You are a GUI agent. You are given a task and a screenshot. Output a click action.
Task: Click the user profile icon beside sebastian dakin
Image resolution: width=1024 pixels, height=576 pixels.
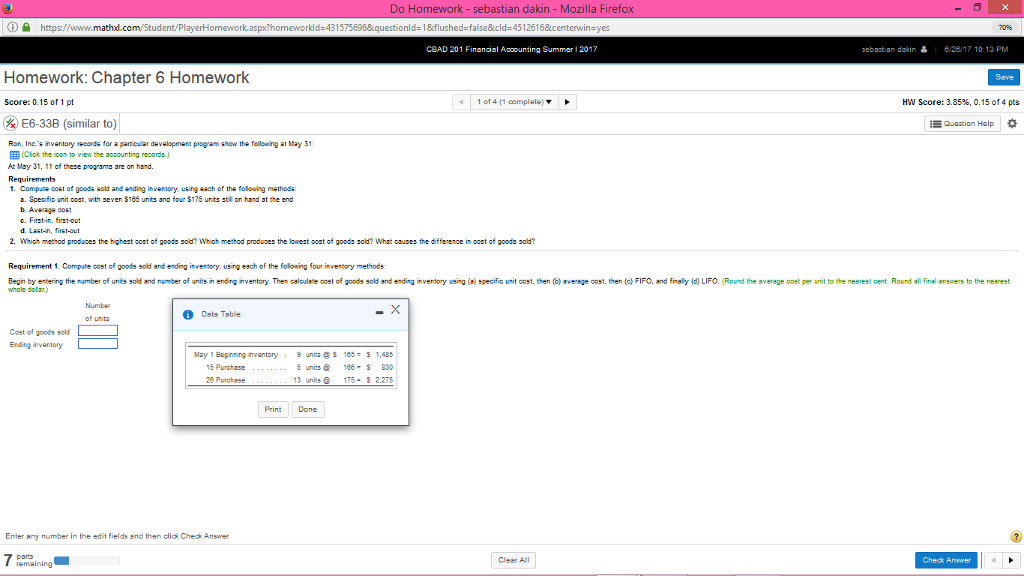tap(923, 50)
